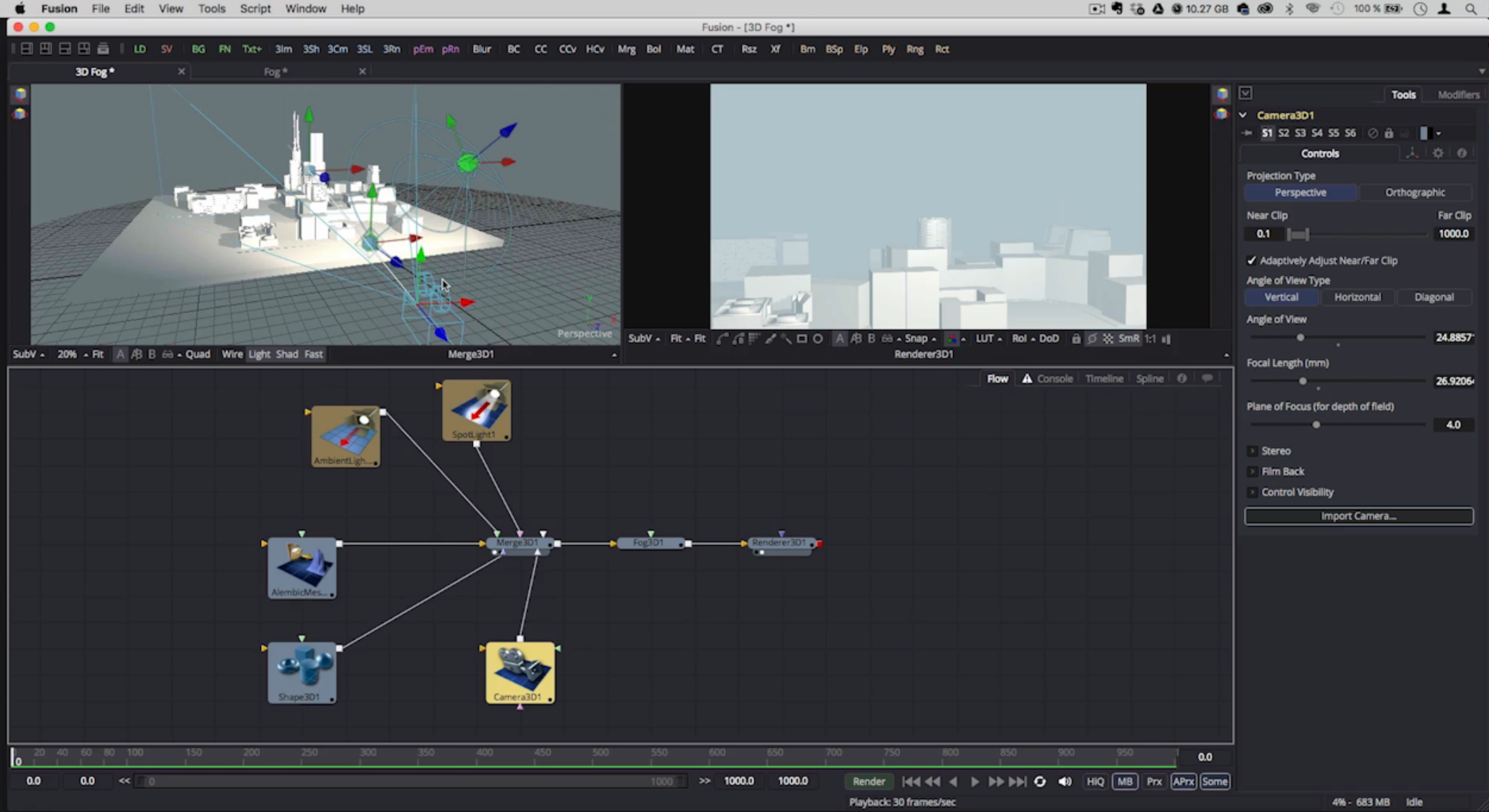This screenshot has width=1489, height=812.
Task: Add a pEm particle emitter node
Action: point(422,48)
